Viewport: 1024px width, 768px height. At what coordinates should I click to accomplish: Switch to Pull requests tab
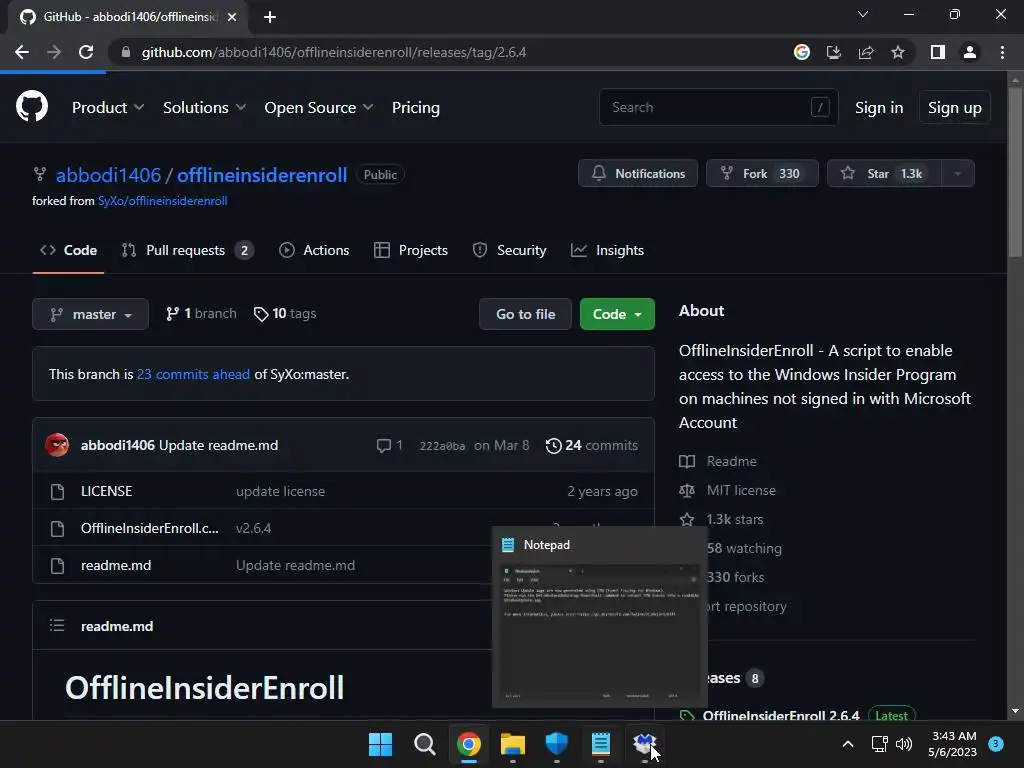point(187,250)
